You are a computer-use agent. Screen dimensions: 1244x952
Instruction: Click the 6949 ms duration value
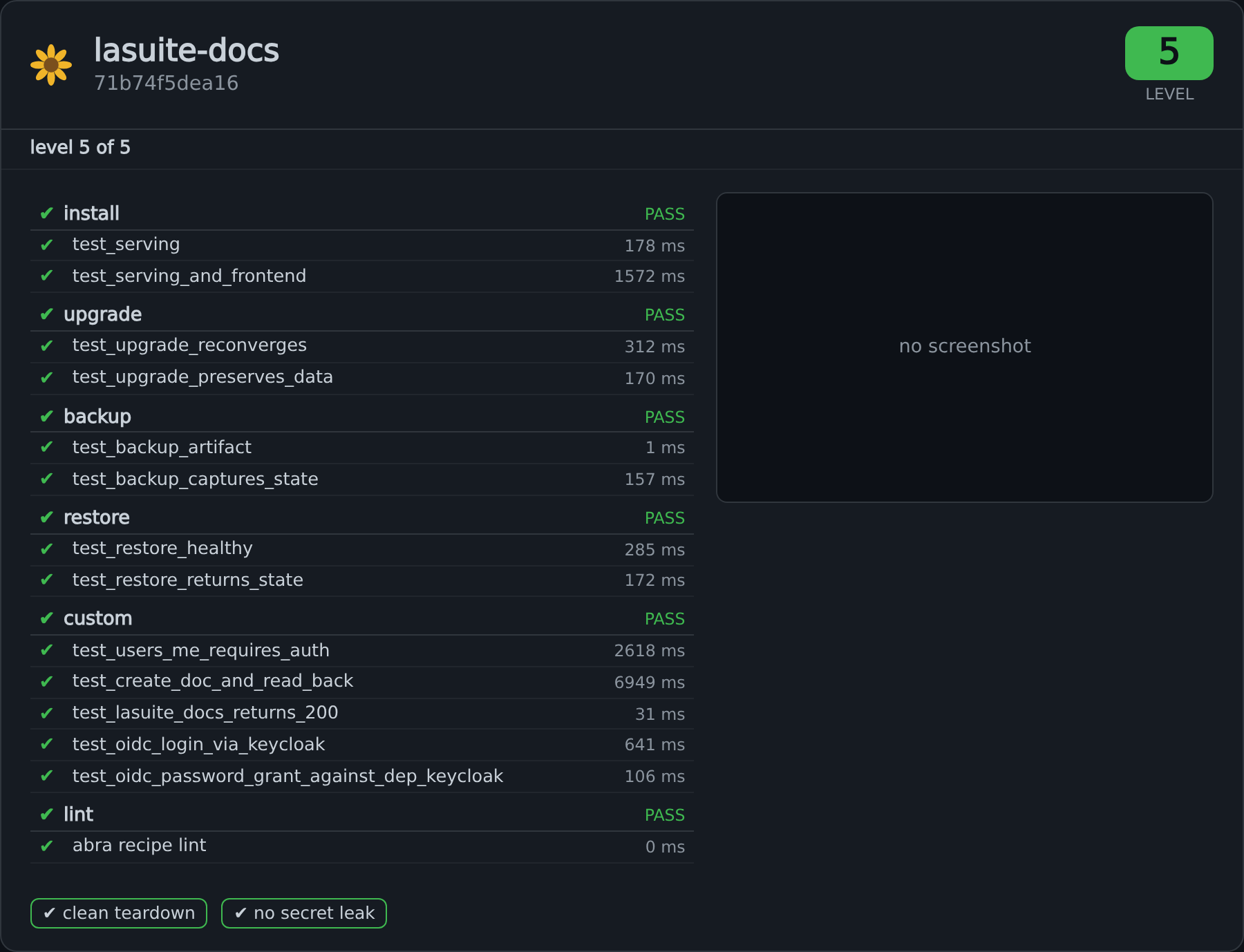[x=649, y=683]
